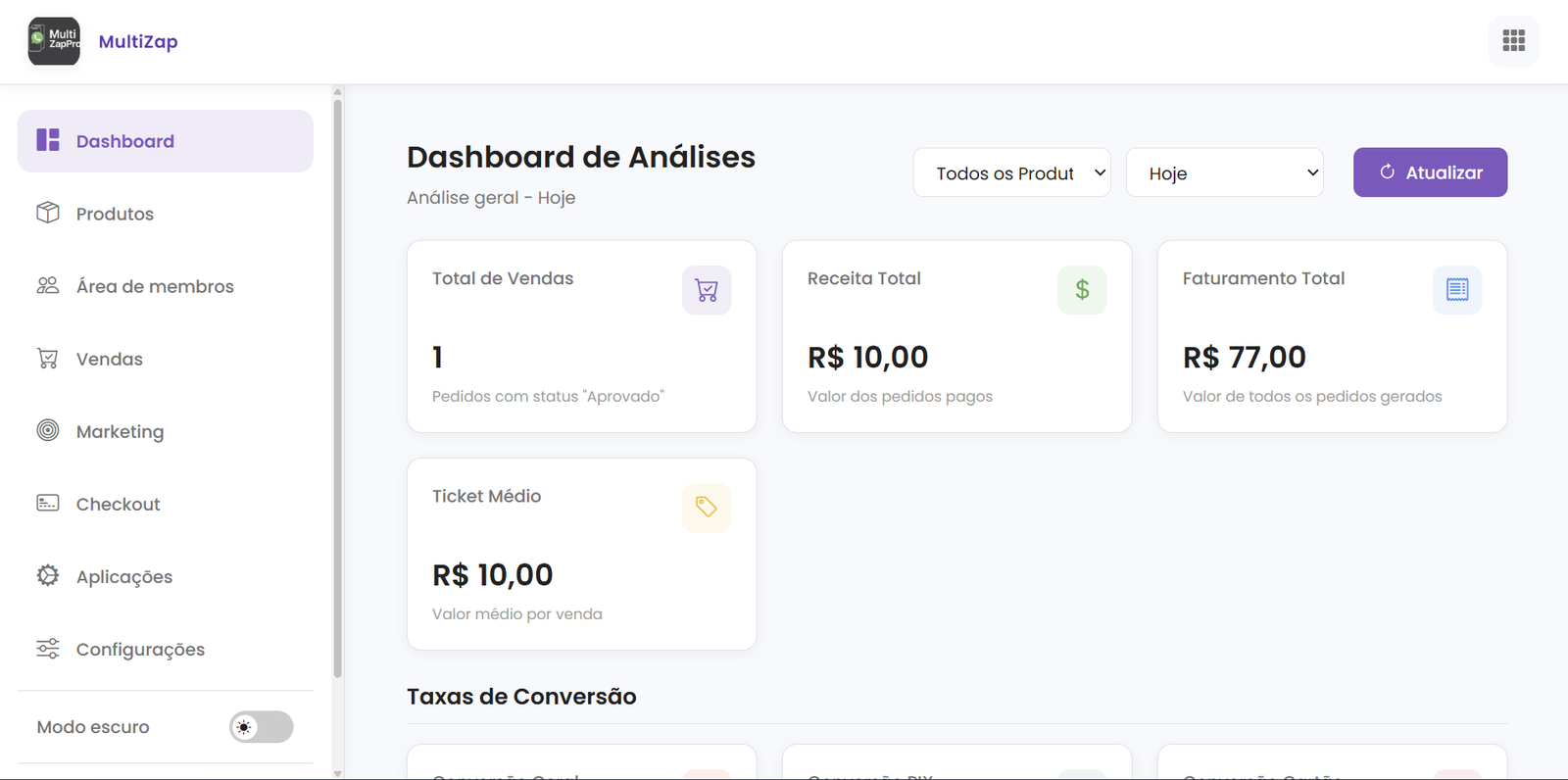1568x780 pixels.
Task: Toggle Modo escuro switch
Action: coord(260,727)
